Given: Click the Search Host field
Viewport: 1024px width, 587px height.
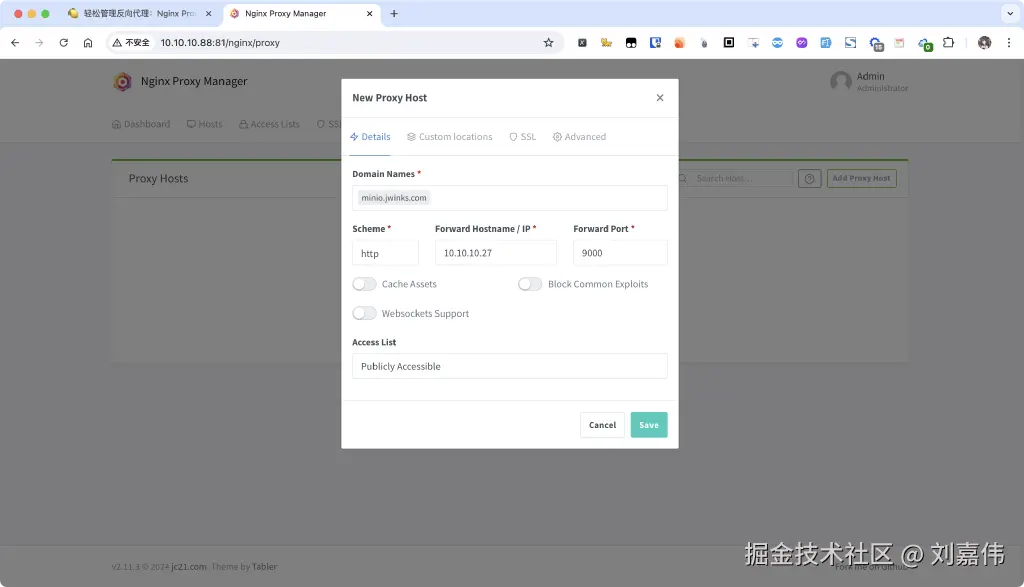Looking at the screenshot, I should [741, 178].
